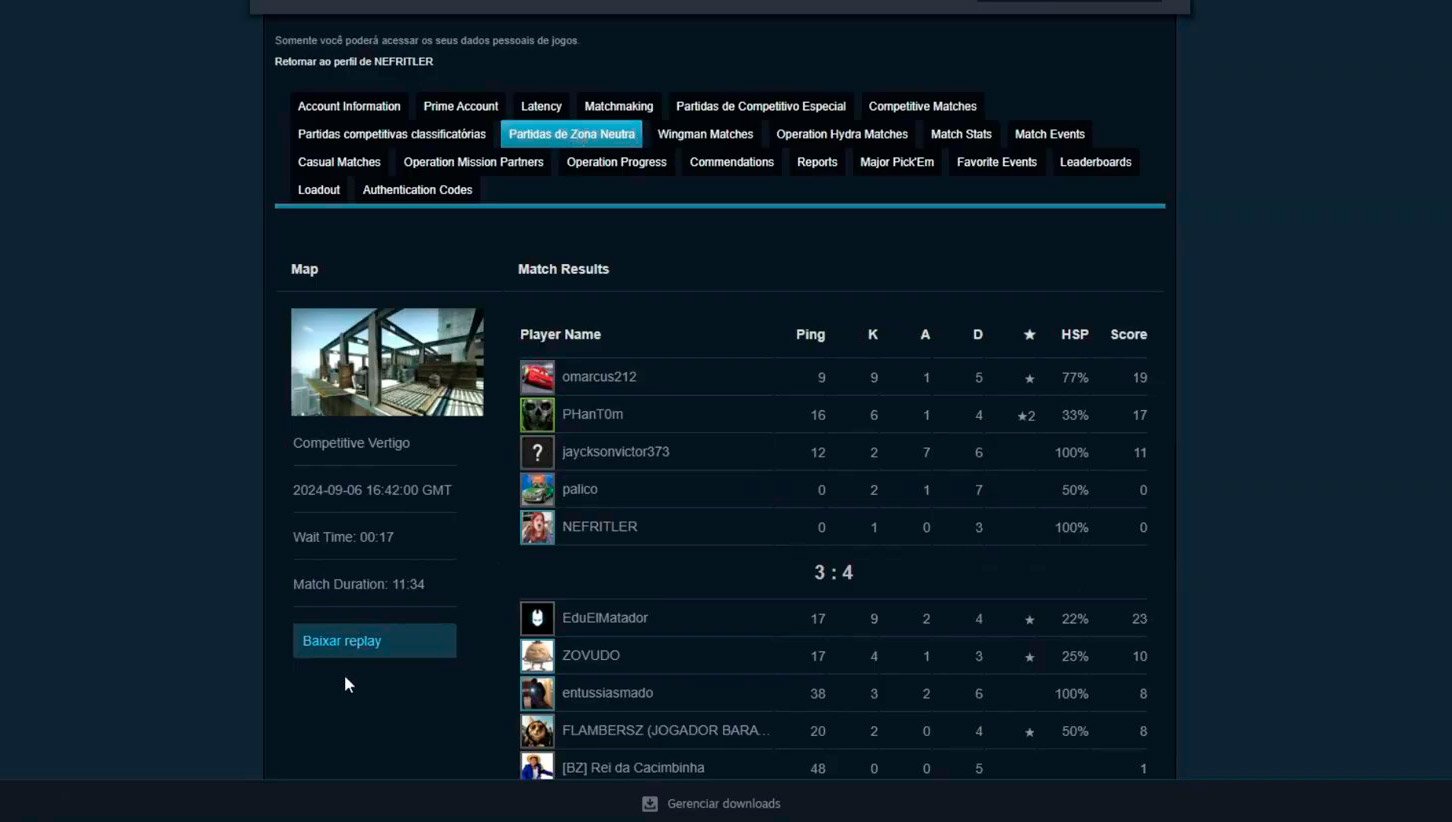
Task: Switch to Competitive Matches tab
Action: tap(922, 106)
